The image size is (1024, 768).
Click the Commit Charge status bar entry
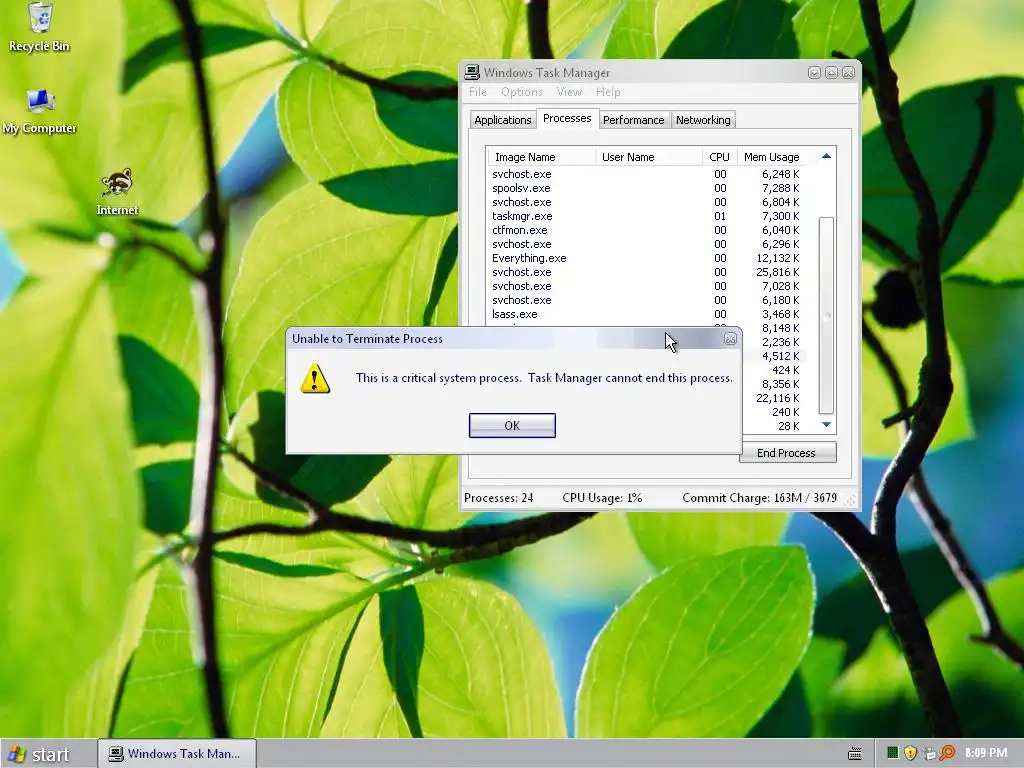(760, 498)
